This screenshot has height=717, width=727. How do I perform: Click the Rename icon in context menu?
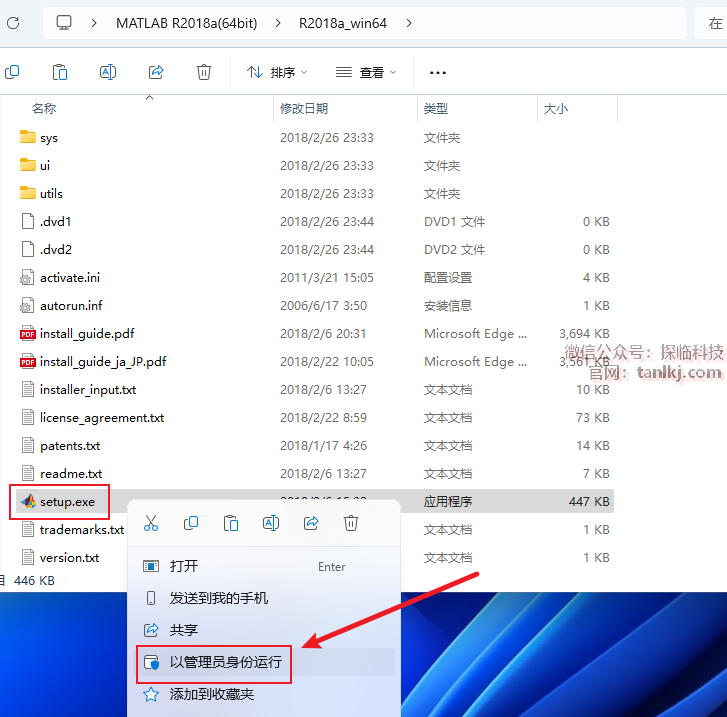pyautogui.click(x=271, y=523)
